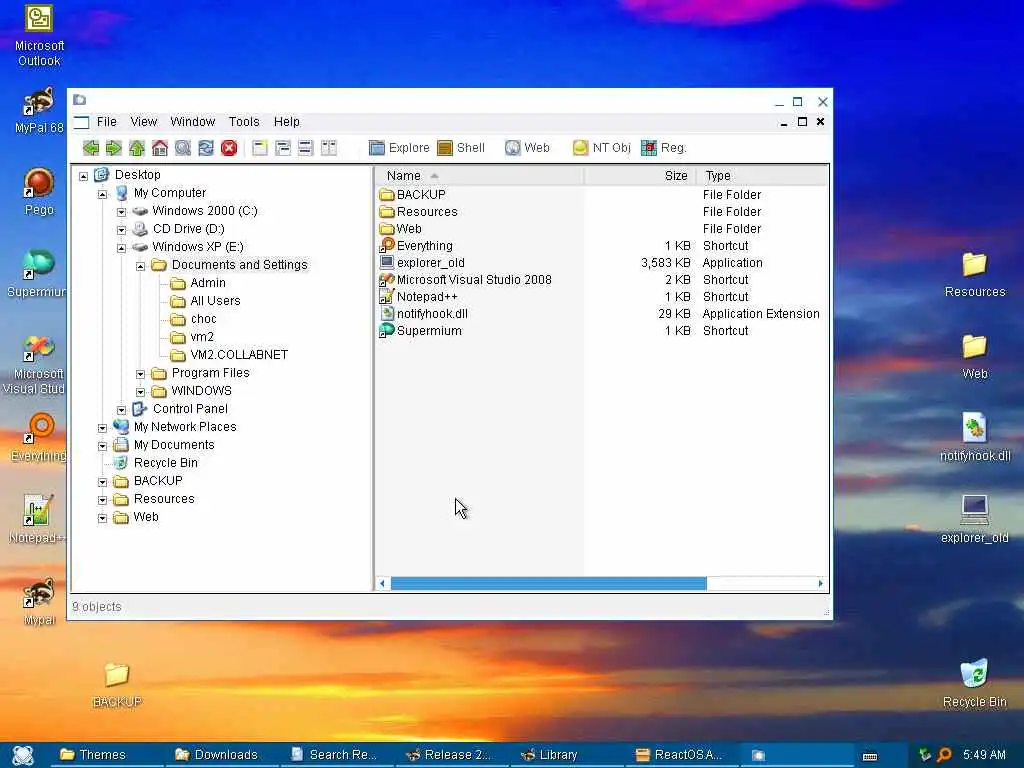Collapse the Documents and Settings node
The height and width of the screenshot is (768, 1024).
click(140, 266)
